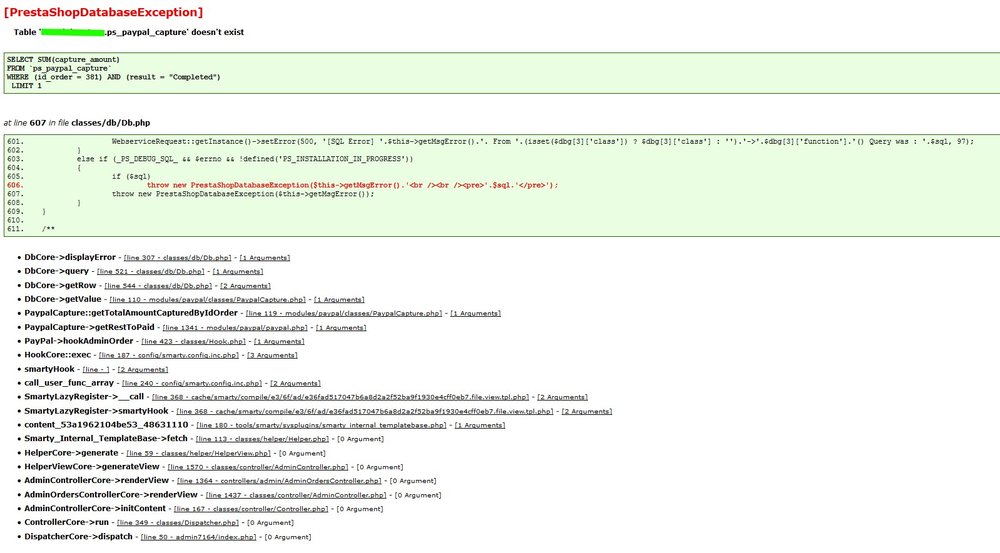The height and width of the screenshot is (553, 1000).
Task: Open line 110 PaypalCapture.php link
Action: (x=207, y=300)
